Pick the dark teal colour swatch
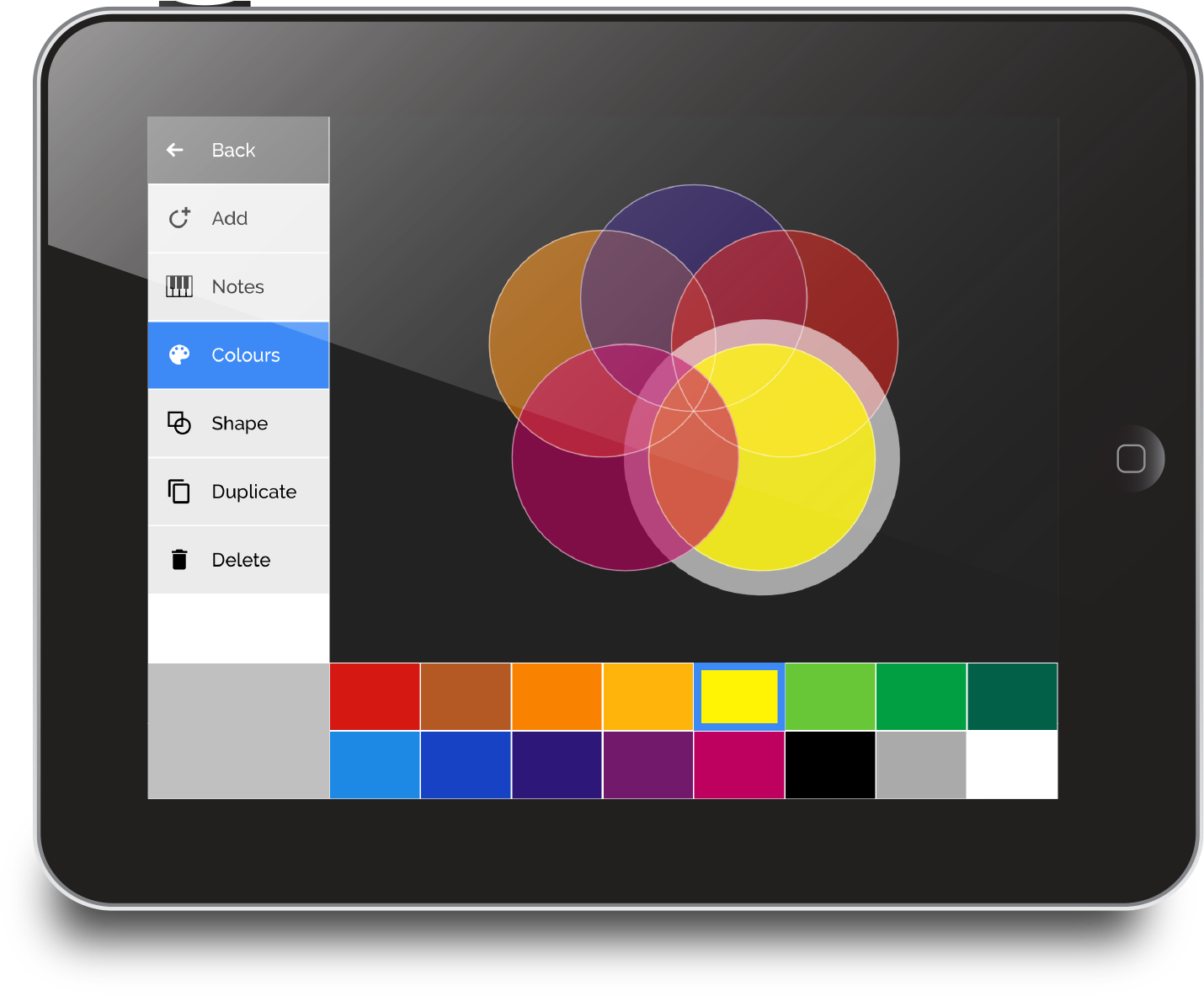This screenshot has width=1204, height=996. point(1012,696)
